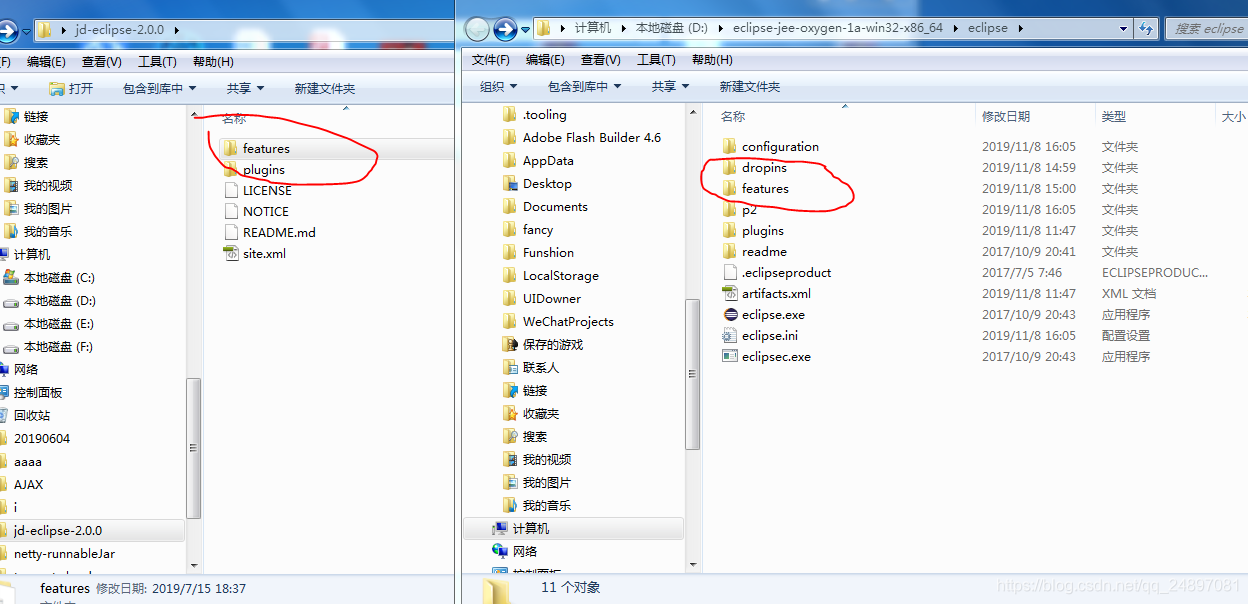
Task: Select plugins folder icon in jd-eclipse window
Action: 230,170
